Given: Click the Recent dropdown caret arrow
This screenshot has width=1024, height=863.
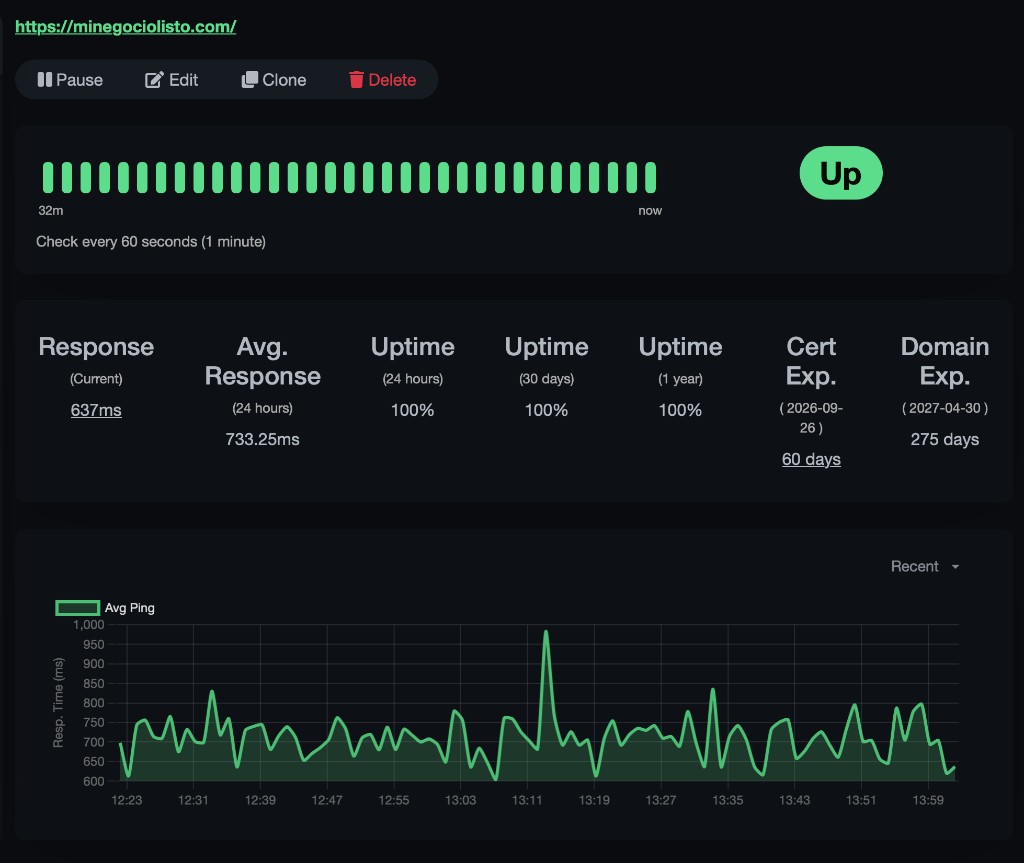Looking at the screenshot, I should 955,567.
